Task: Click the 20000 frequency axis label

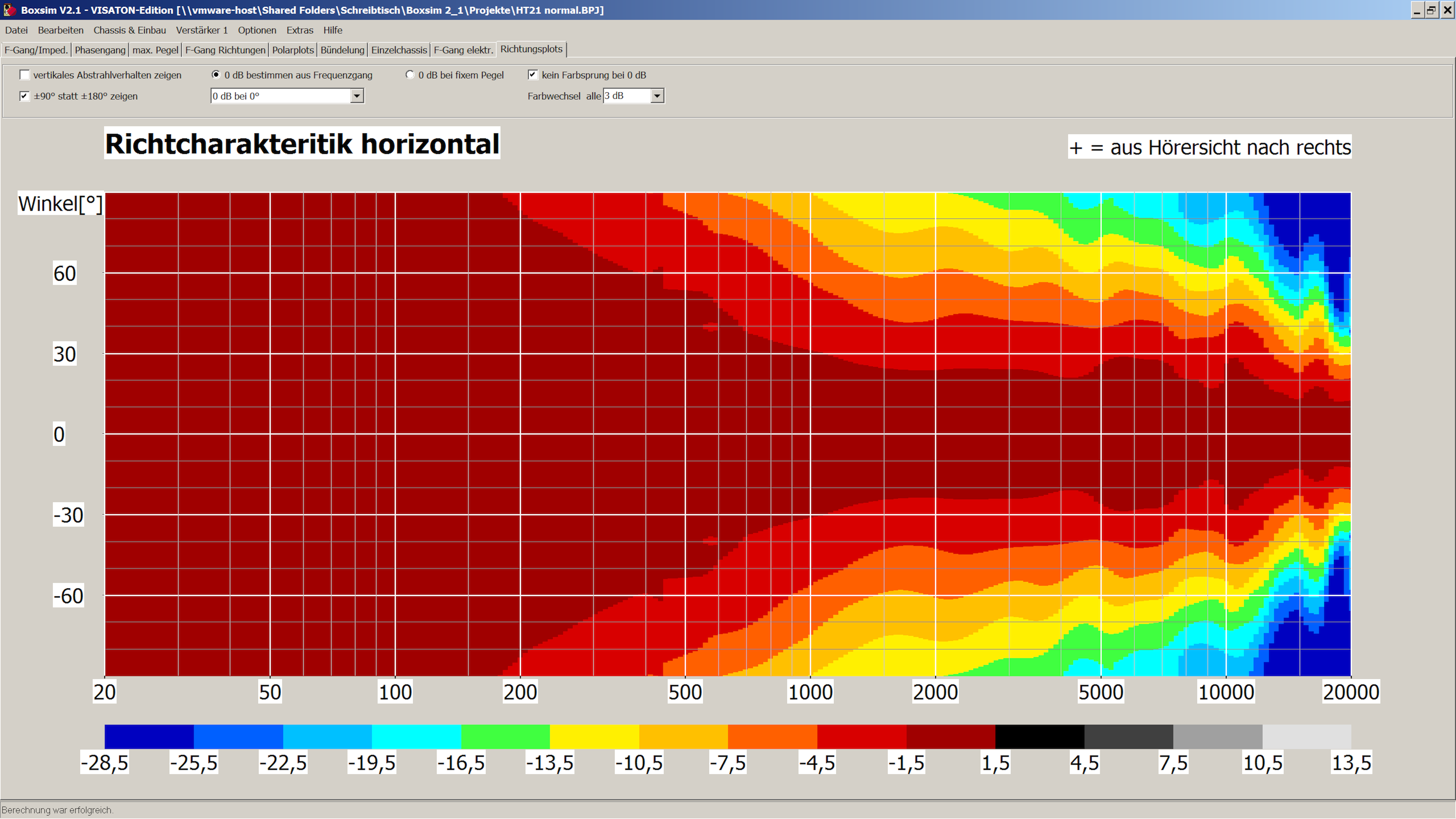Action: (1351, 692)
